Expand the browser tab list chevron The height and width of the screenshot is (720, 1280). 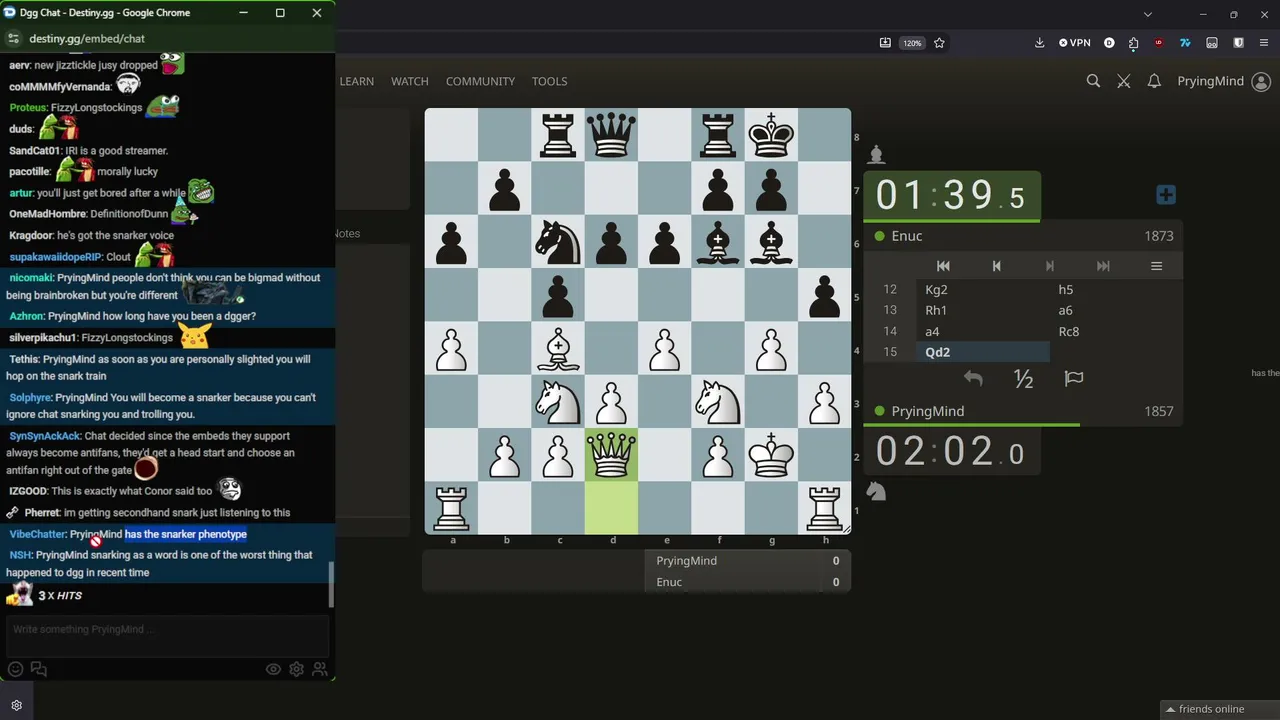(x=1148, y=14)
